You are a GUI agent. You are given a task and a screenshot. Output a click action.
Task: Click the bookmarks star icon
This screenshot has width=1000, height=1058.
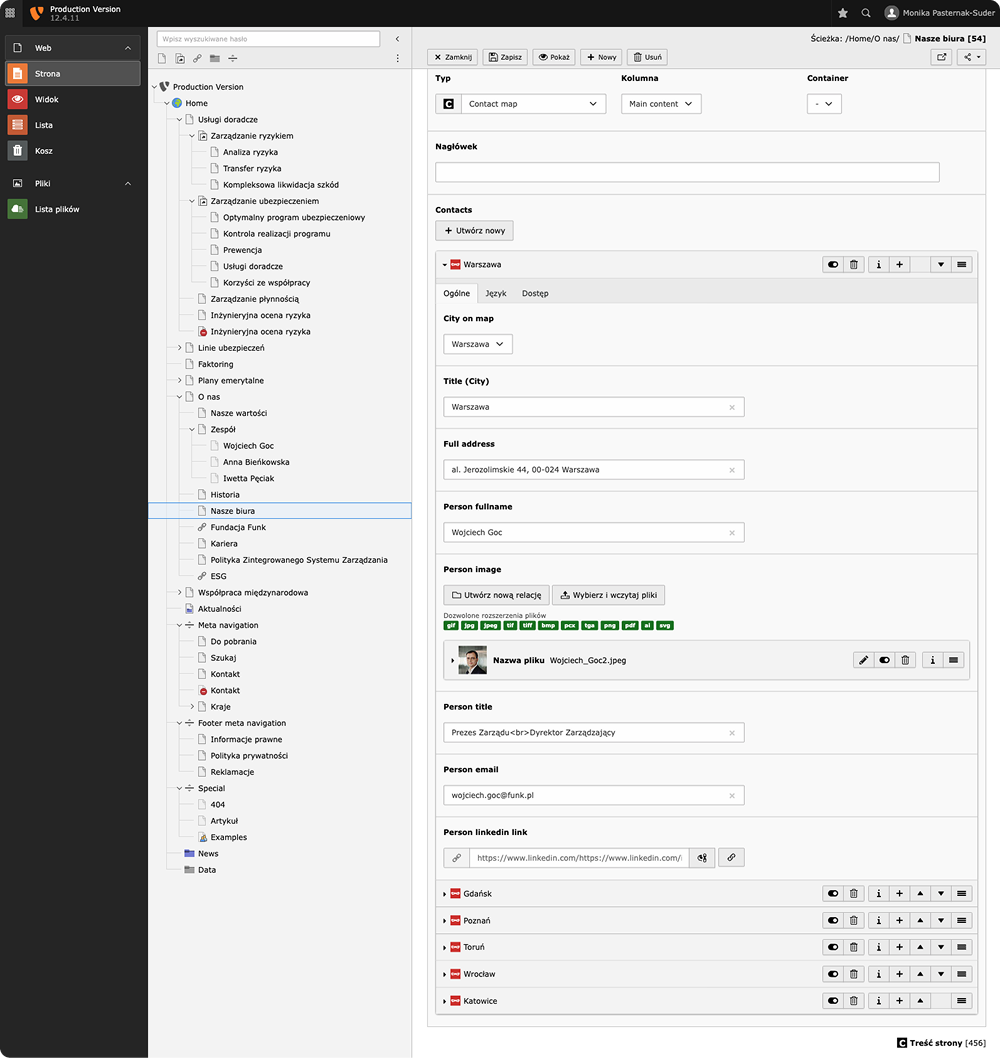[843, 13]
